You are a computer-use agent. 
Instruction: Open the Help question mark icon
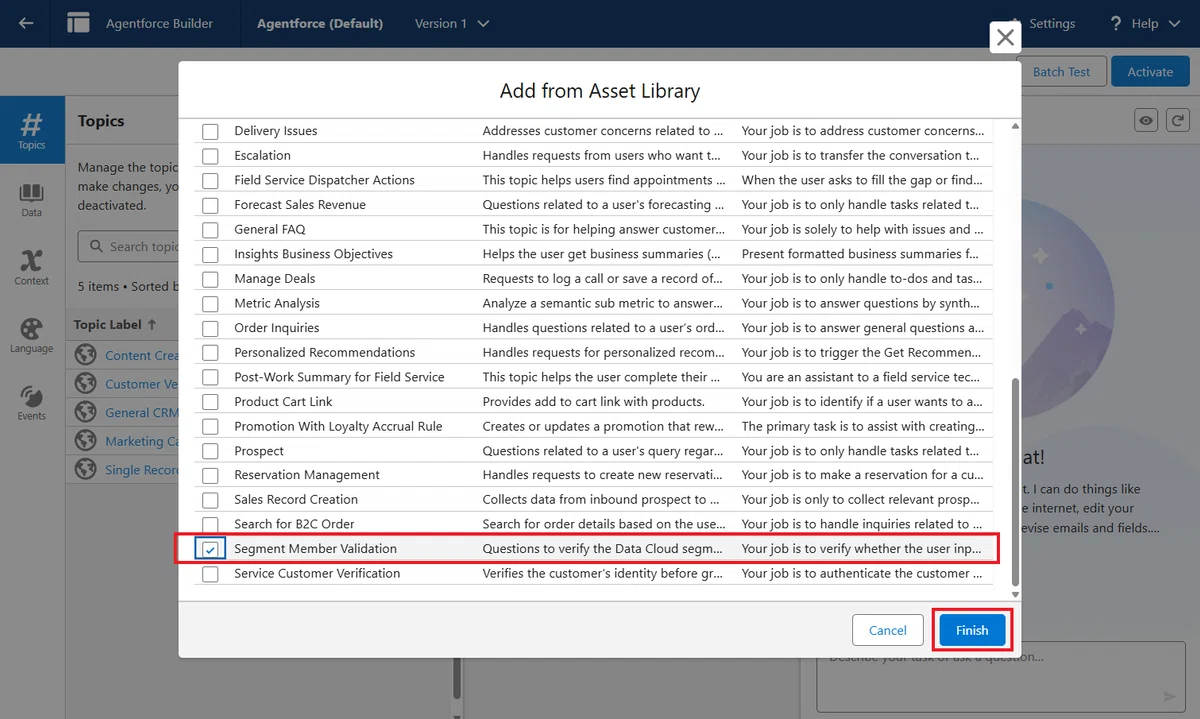click(x=1116, y=23)
